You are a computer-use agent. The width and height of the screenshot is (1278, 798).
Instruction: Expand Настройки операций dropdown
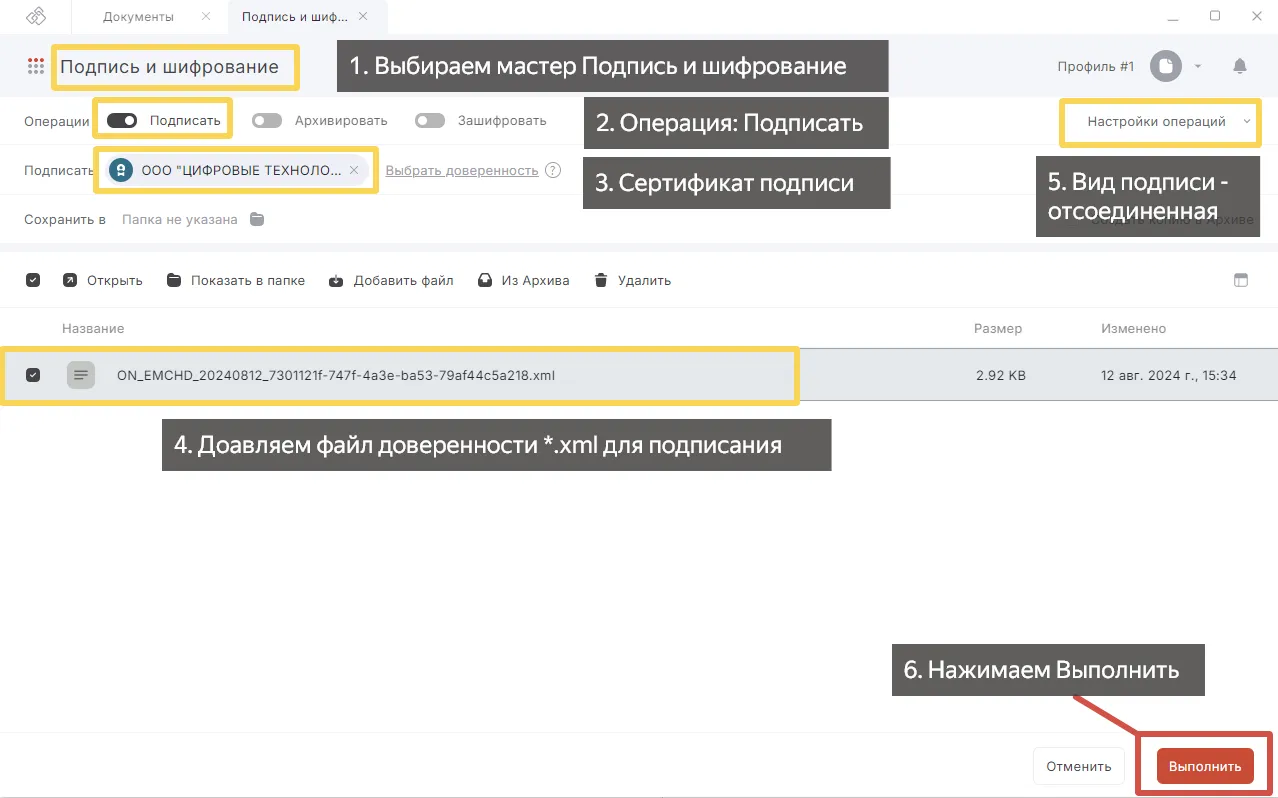point(1168,121)
